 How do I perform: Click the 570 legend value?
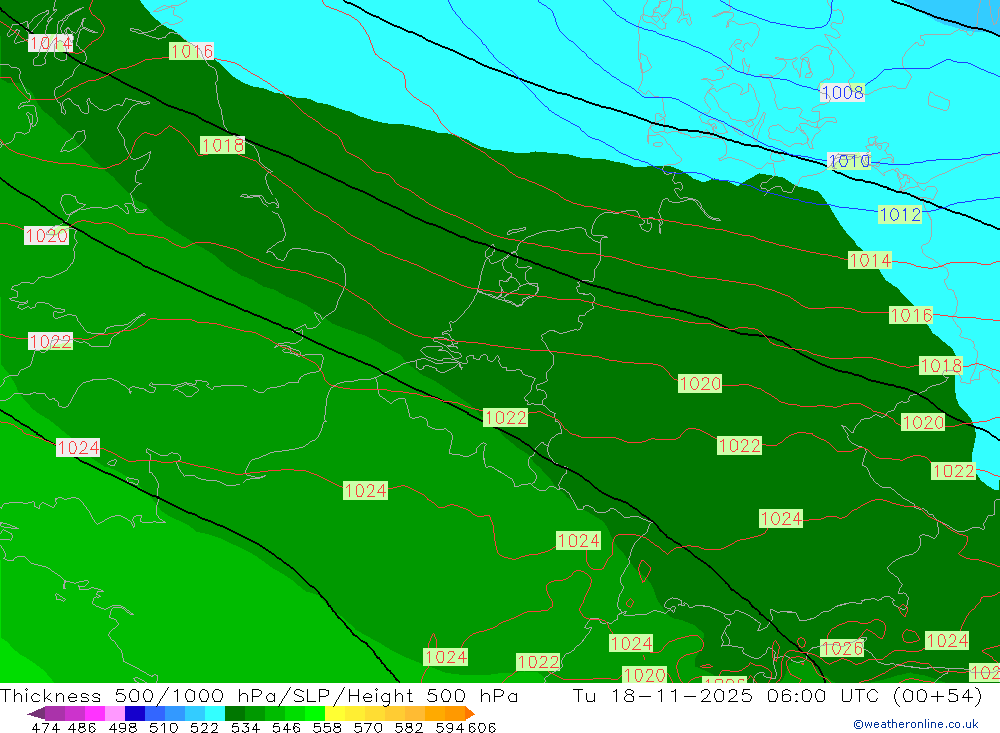(368, 727)
